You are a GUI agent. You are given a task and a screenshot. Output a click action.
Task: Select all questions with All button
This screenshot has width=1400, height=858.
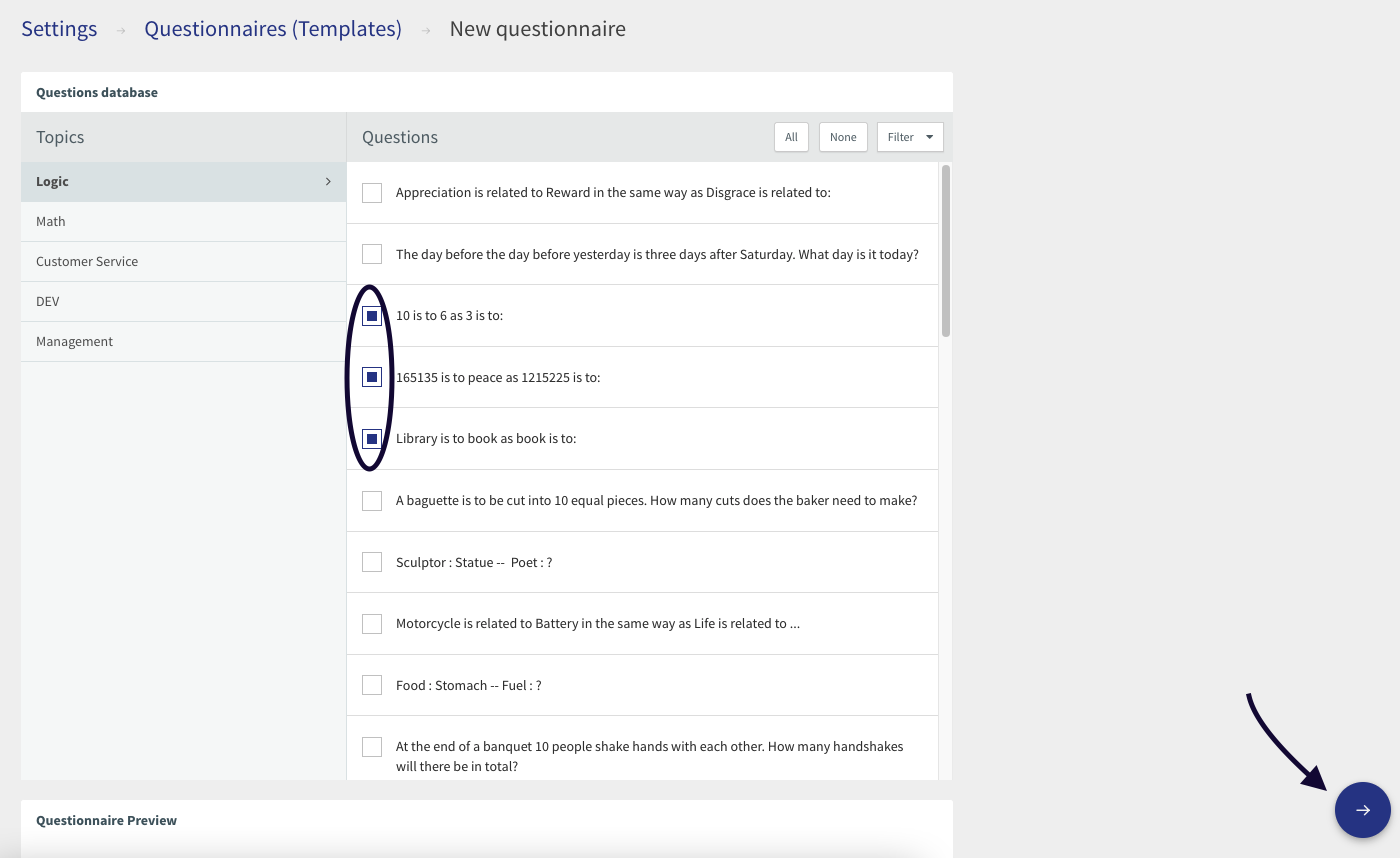(x=791, y=137)
